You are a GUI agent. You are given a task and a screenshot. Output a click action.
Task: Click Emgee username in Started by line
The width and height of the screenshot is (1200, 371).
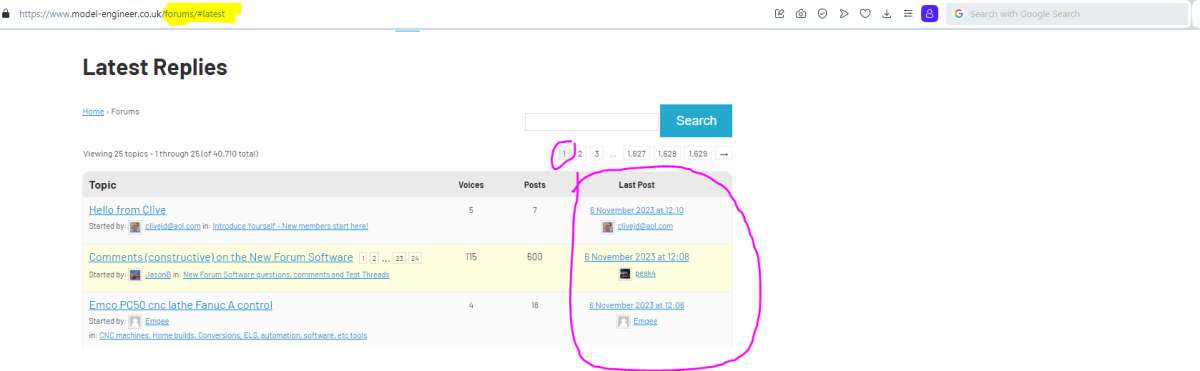pyautogui.click(x=157, y=321)
